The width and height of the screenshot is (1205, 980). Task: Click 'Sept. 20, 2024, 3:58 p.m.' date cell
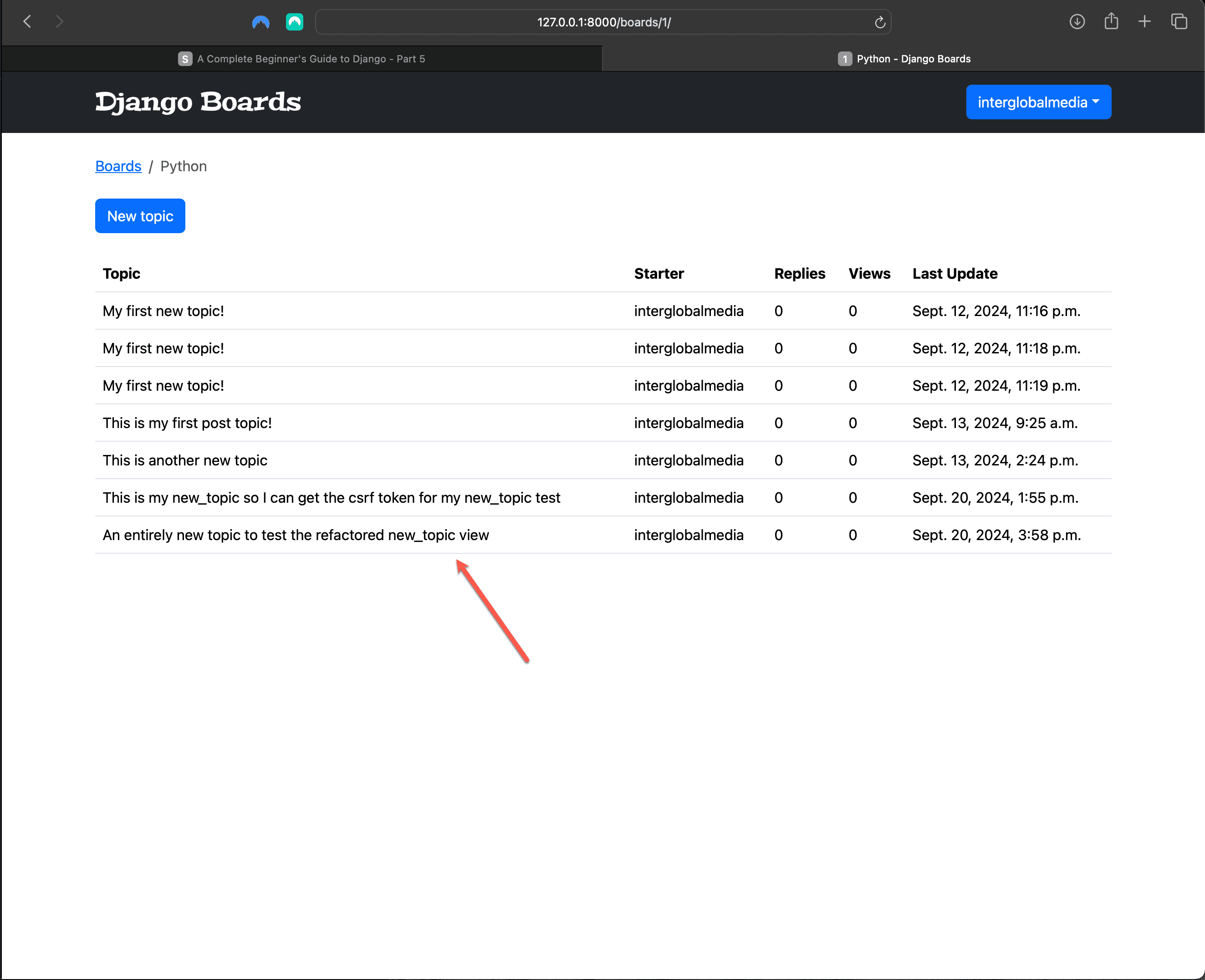point(996,535)
